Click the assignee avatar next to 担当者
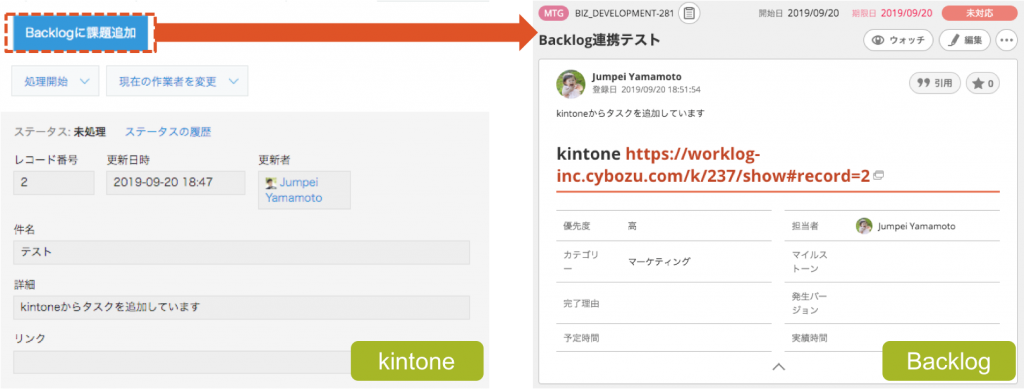The width and height of the screenshot is (1024, 389). [x=864, y=226]
